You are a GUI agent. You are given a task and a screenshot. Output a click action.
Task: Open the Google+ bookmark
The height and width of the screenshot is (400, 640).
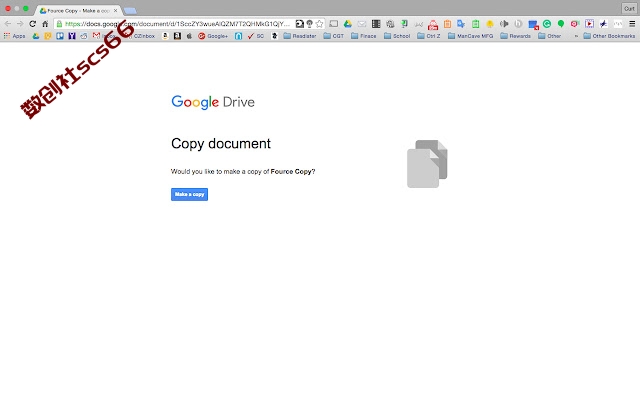coord(213,36)
